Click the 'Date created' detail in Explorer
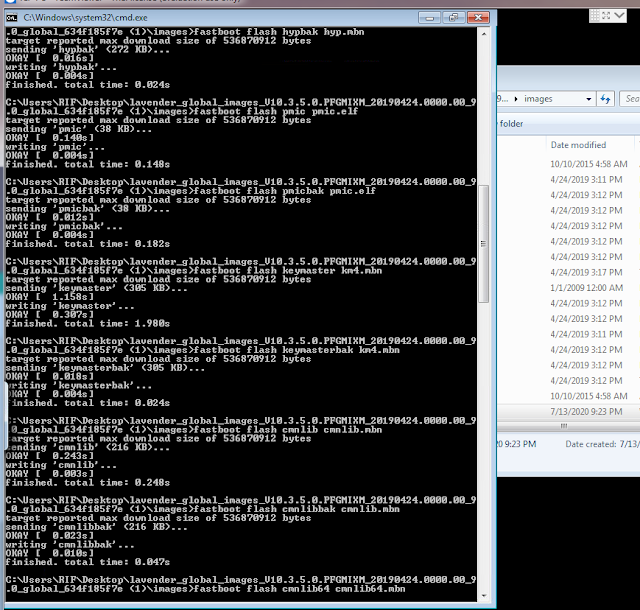 tap(602, 444)
